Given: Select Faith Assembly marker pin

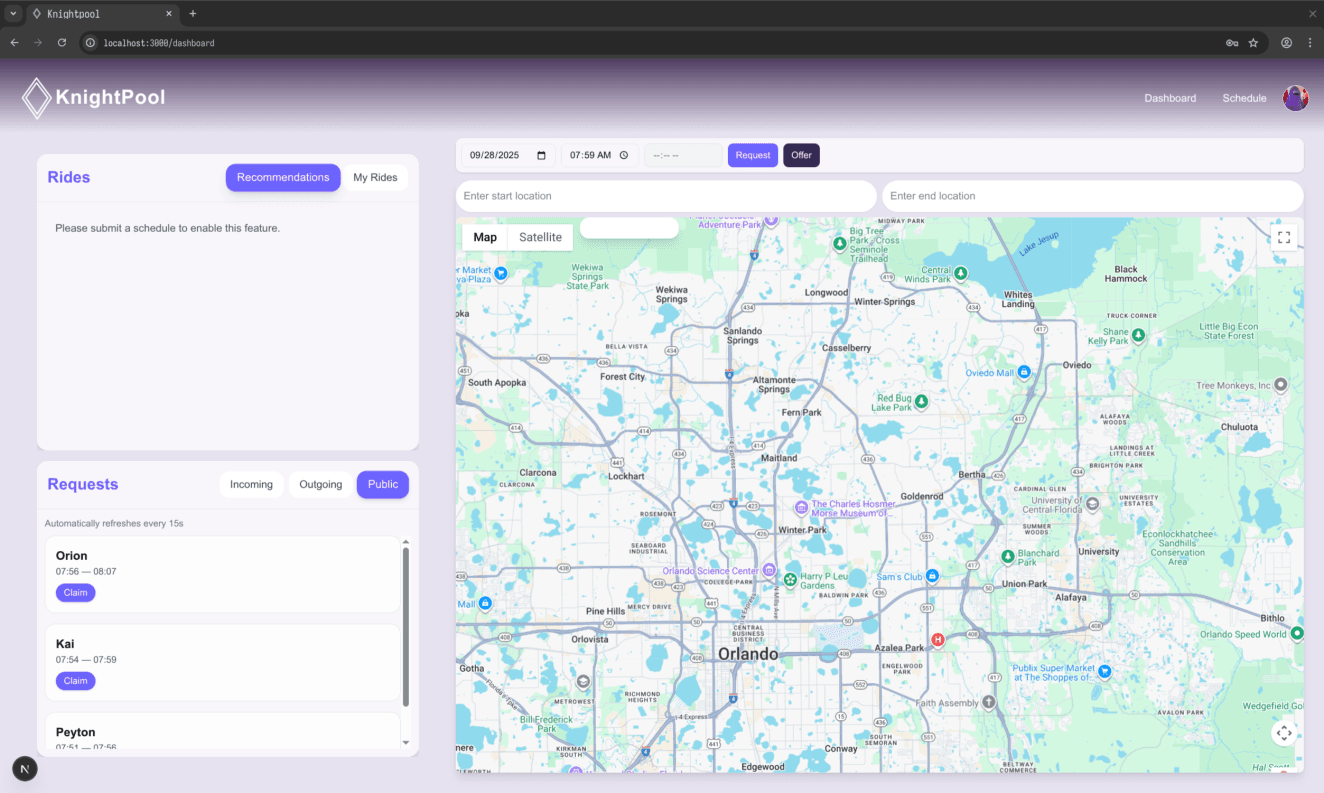Looking at the screenshot, I should pyautogui.click(x=989, y=703).
